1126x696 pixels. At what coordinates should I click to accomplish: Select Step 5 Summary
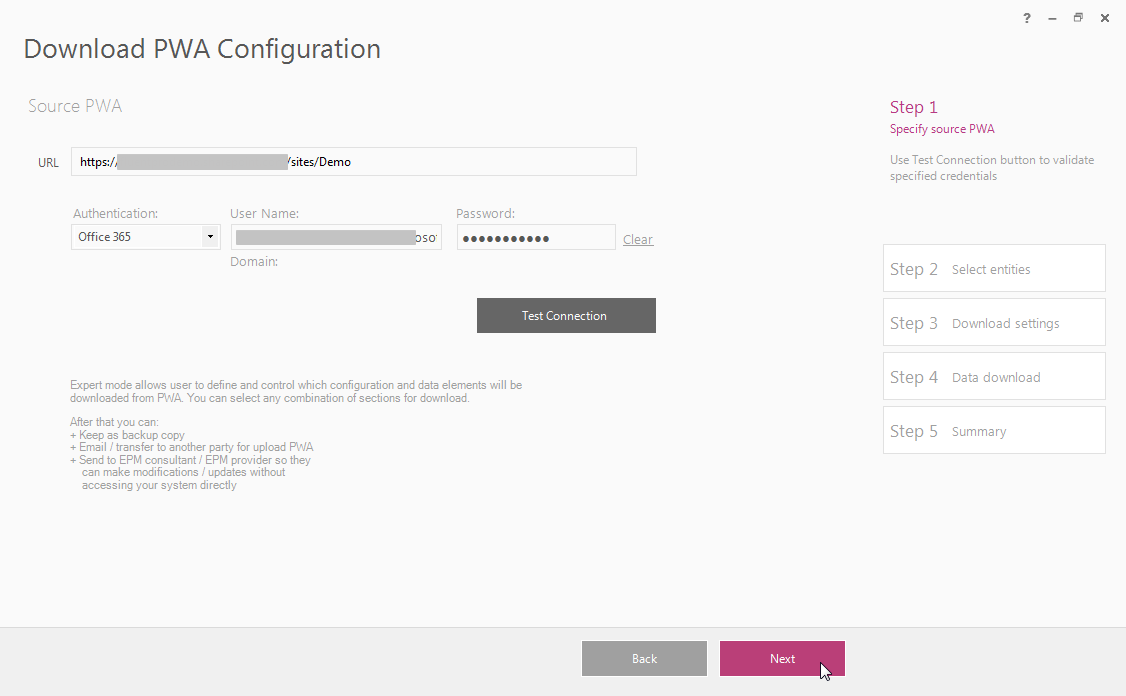[994, 430]
